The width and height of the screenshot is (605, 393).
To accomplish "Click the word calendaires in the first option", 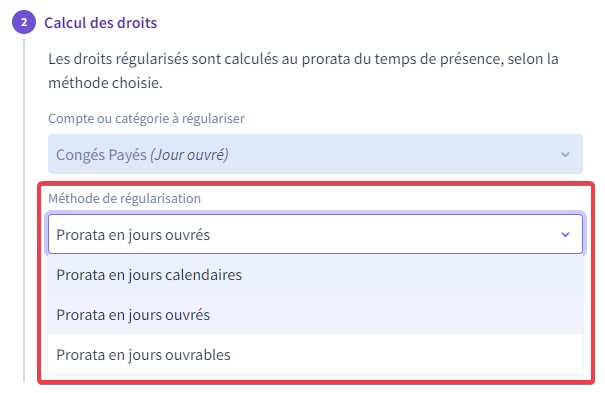I will [203, 275].
